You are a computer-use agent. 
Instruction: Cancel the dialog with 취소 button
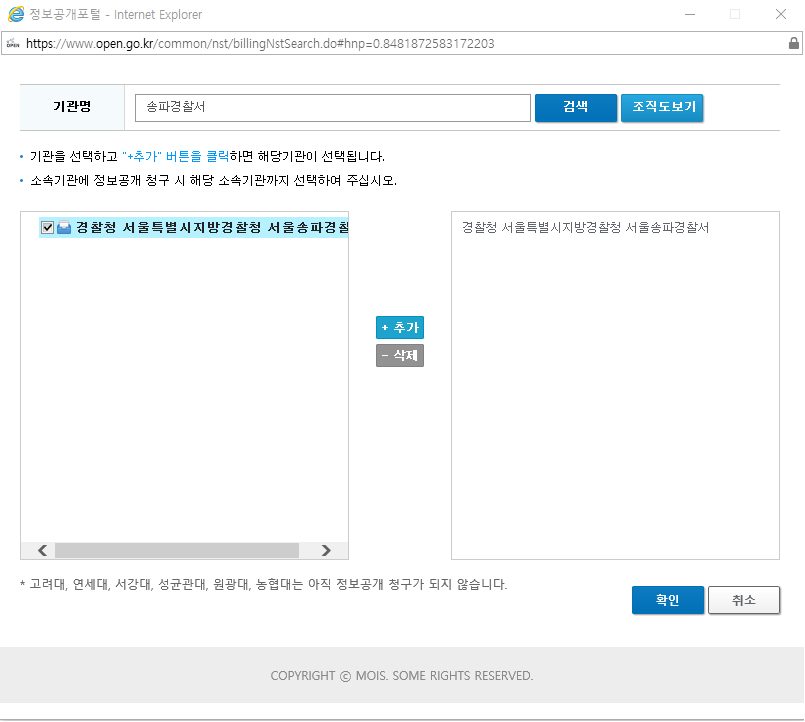click(743, 600)
